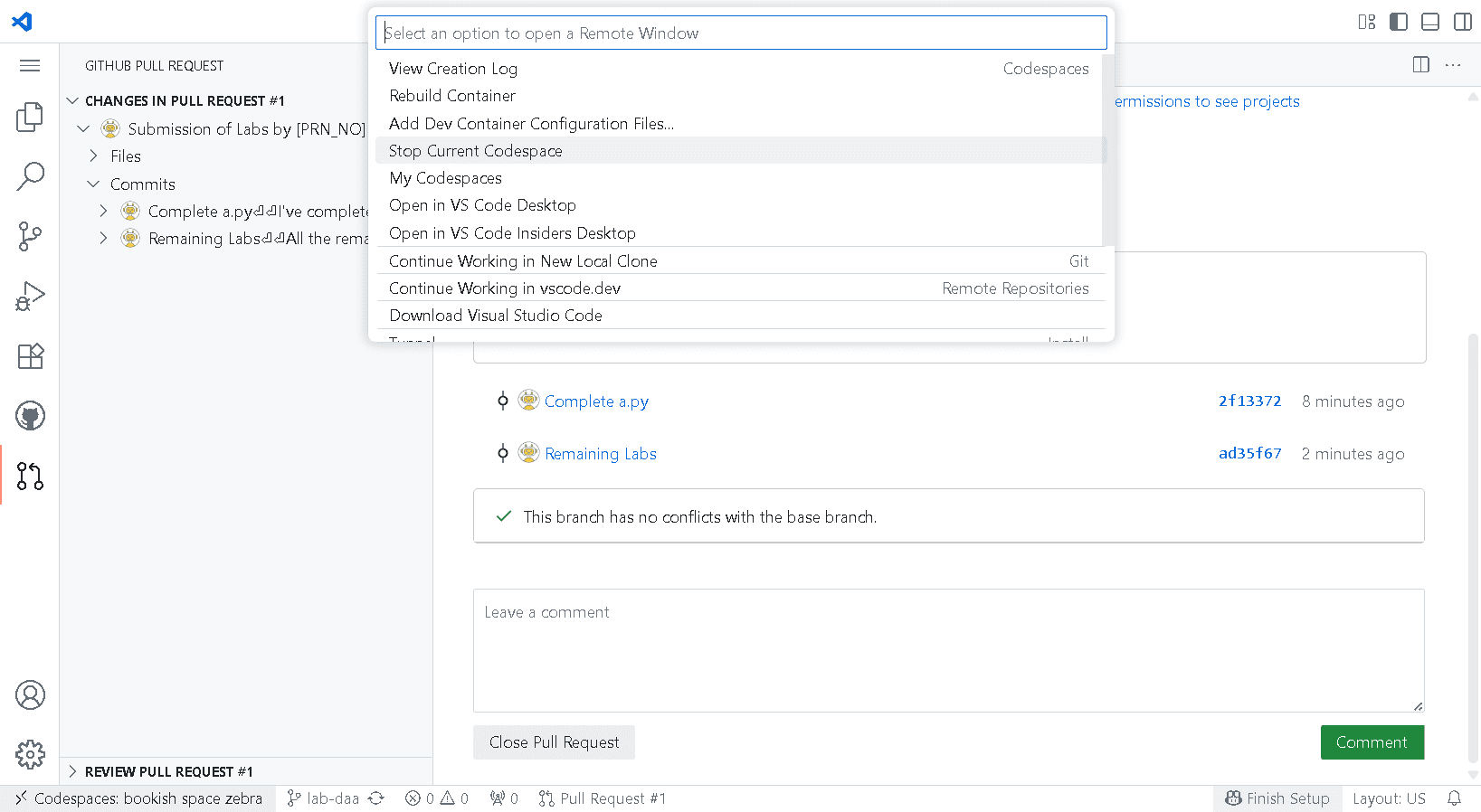
Task: Select Add Dev Container Configuration Files option
Action: click(739, 123)
